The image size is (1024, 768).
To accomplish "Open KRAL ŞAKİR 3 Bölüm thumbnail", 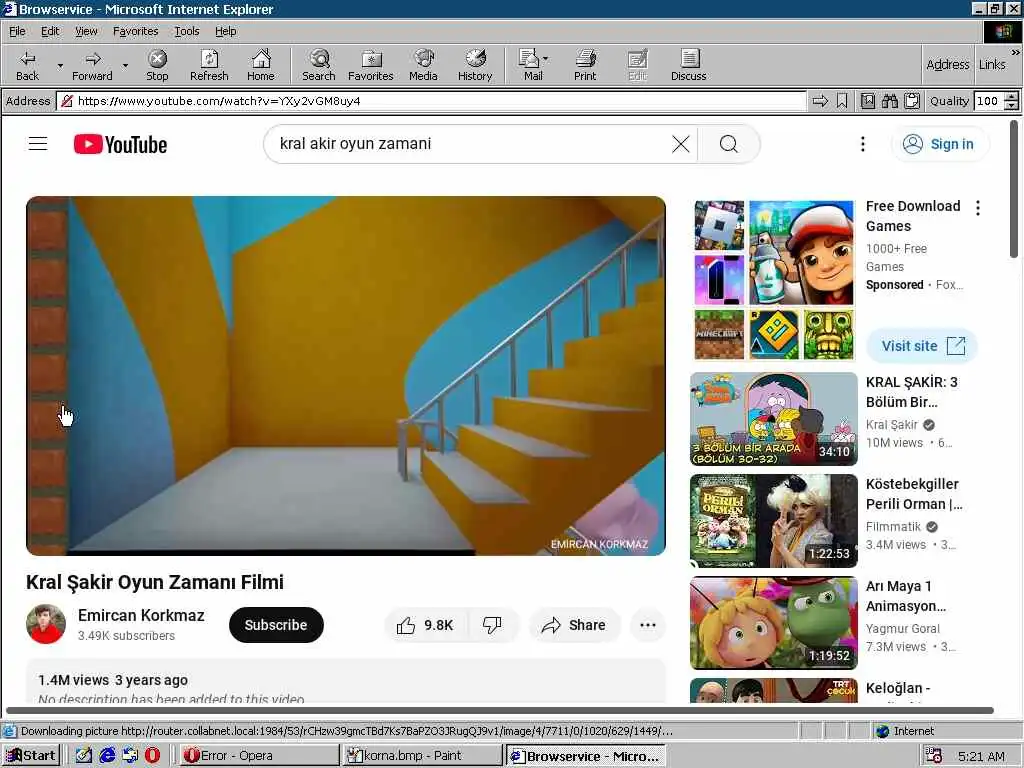I will pyautogui.click(x=774, y=419).
